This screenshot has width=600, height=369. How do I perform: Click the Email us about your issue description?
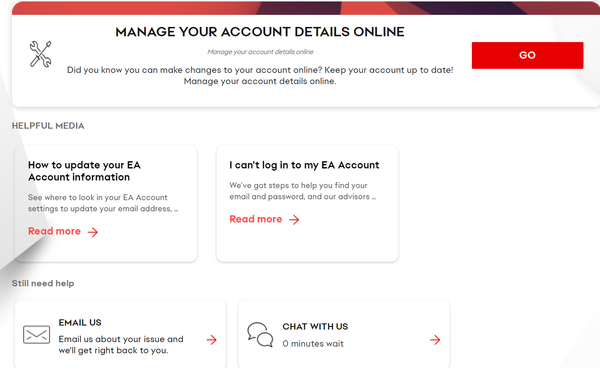point(121,345)
